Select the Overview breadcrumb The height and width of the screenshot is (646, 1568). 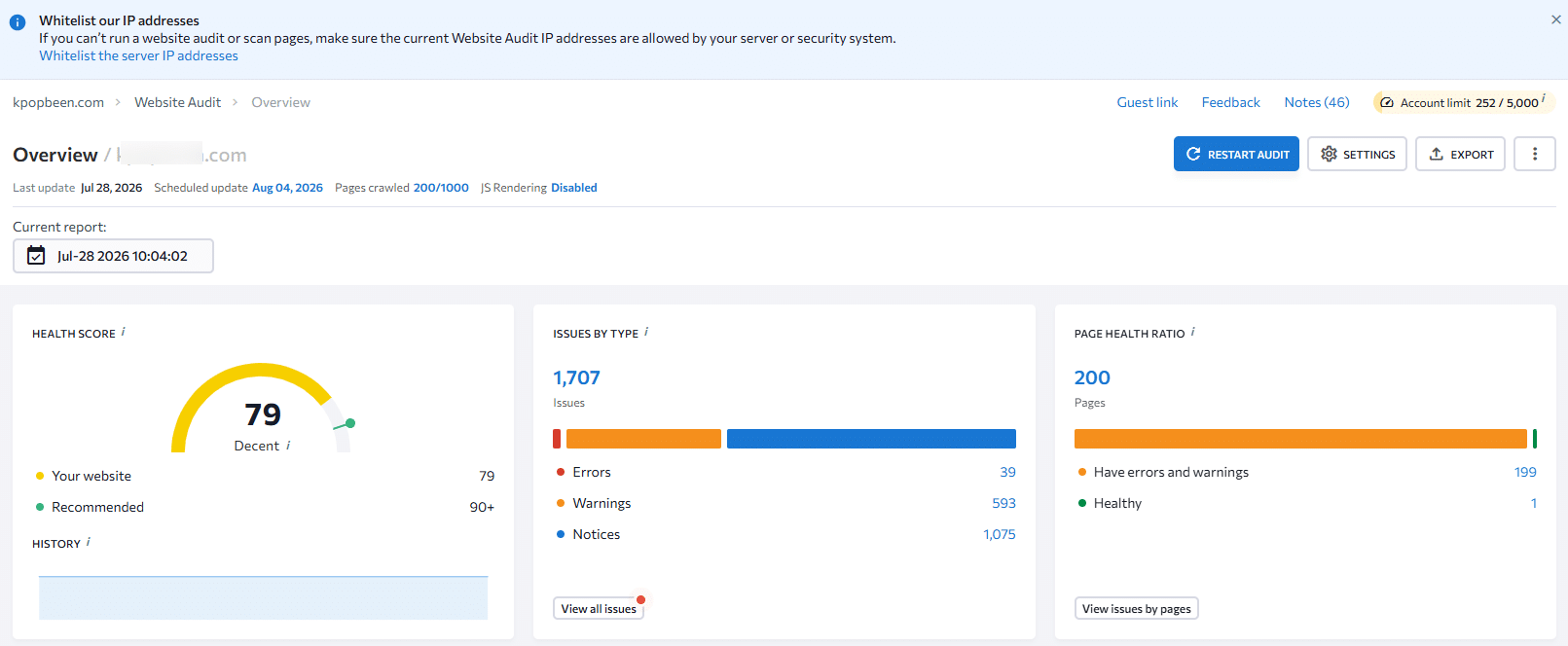280,102
